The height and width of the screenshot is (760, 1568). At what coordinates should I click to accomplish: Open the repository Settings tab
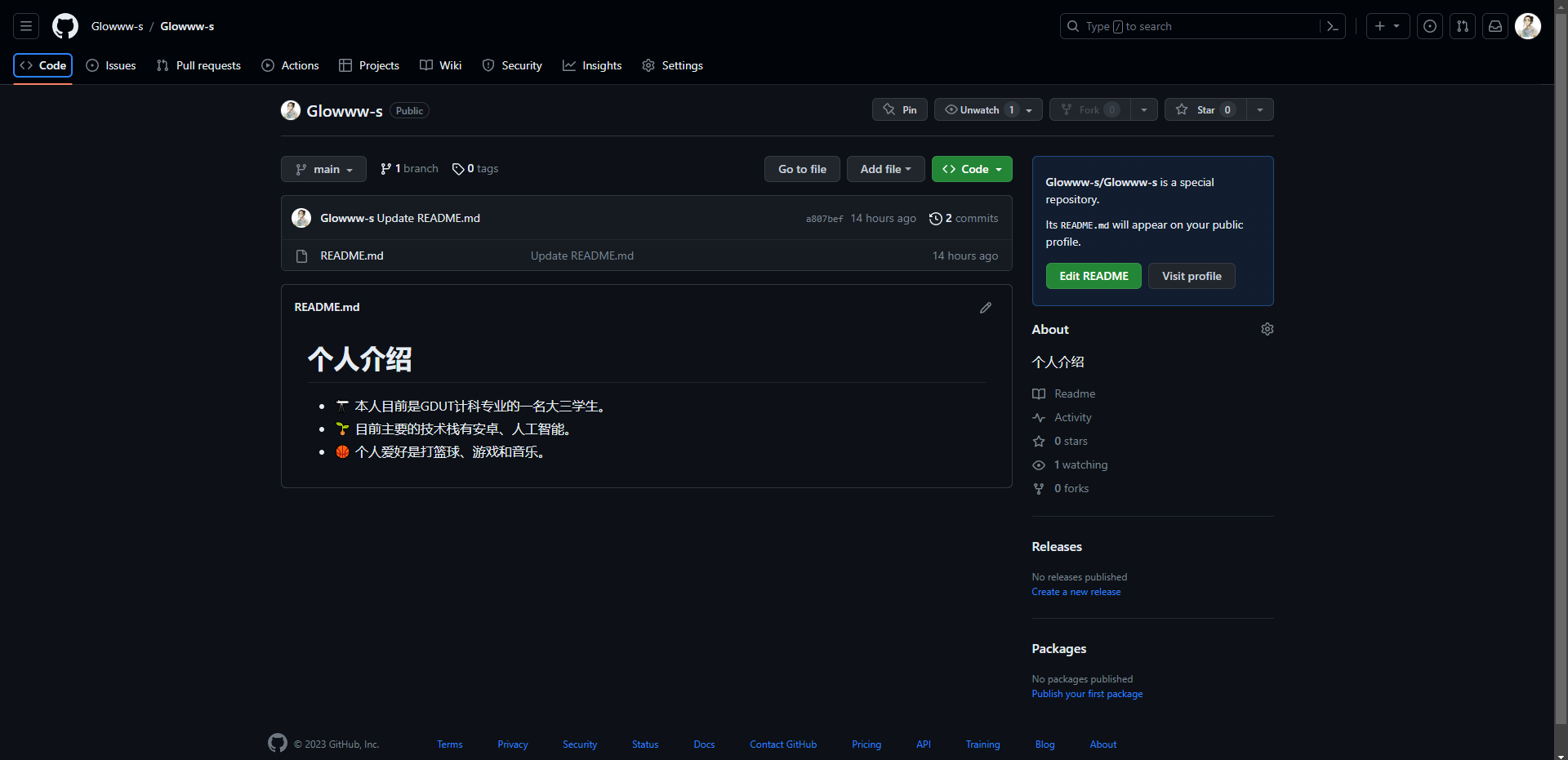(672, 65)
